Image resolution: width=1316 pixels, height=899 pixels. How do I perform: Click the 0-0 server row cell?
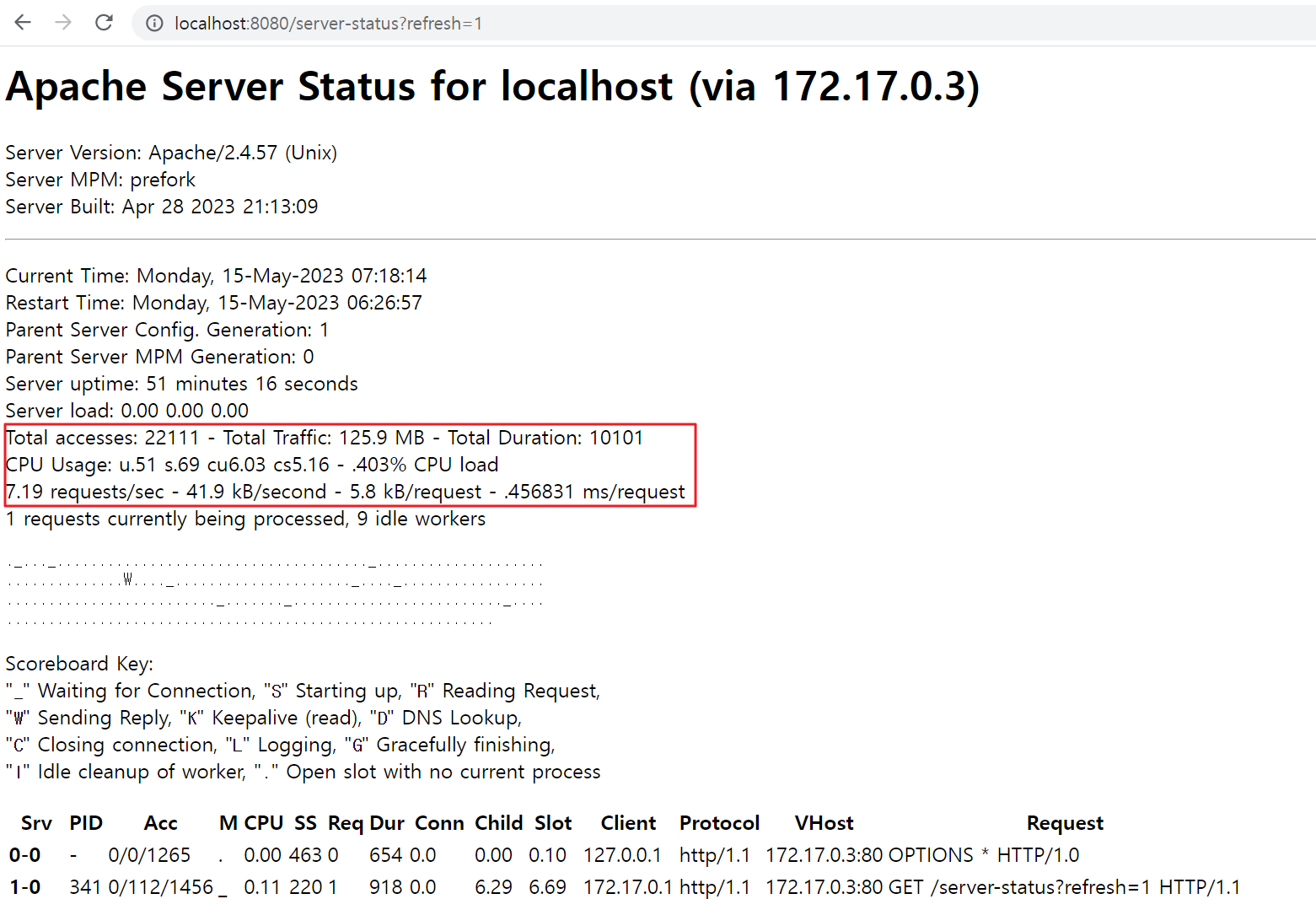coord(24,855)
